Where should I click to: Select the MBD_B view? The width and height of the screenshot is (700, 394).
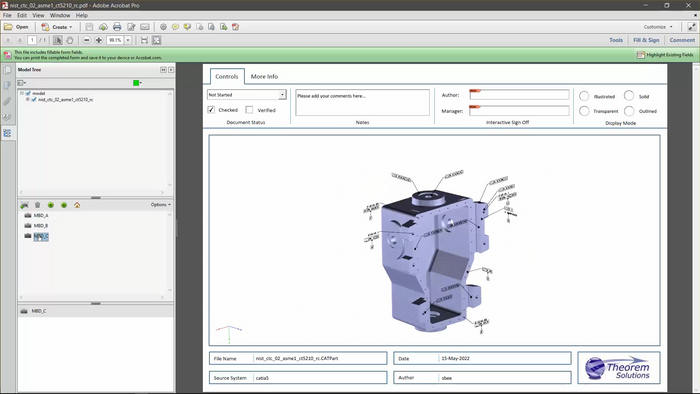41,226
